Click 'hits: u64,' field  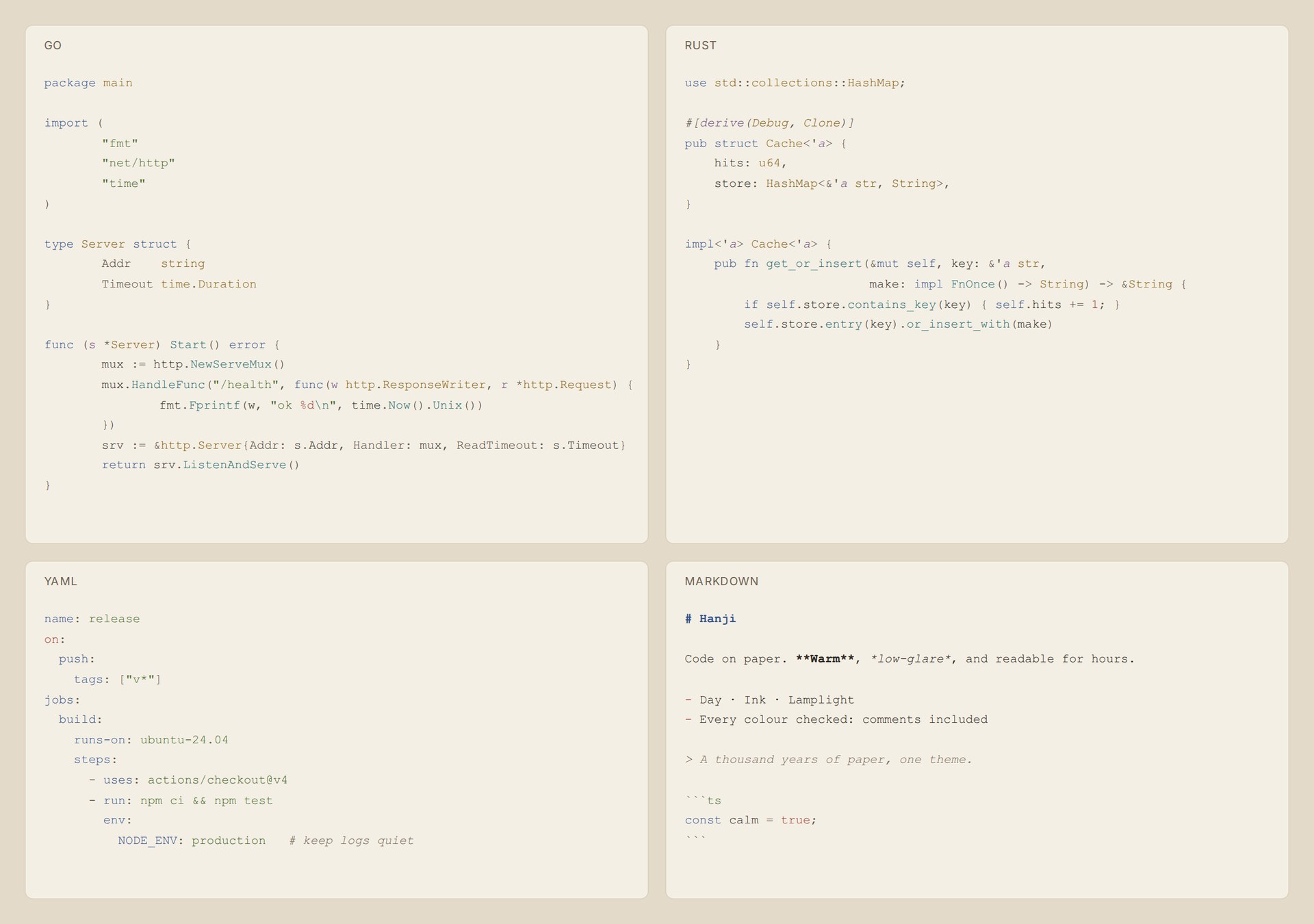(x=751, y=163)
